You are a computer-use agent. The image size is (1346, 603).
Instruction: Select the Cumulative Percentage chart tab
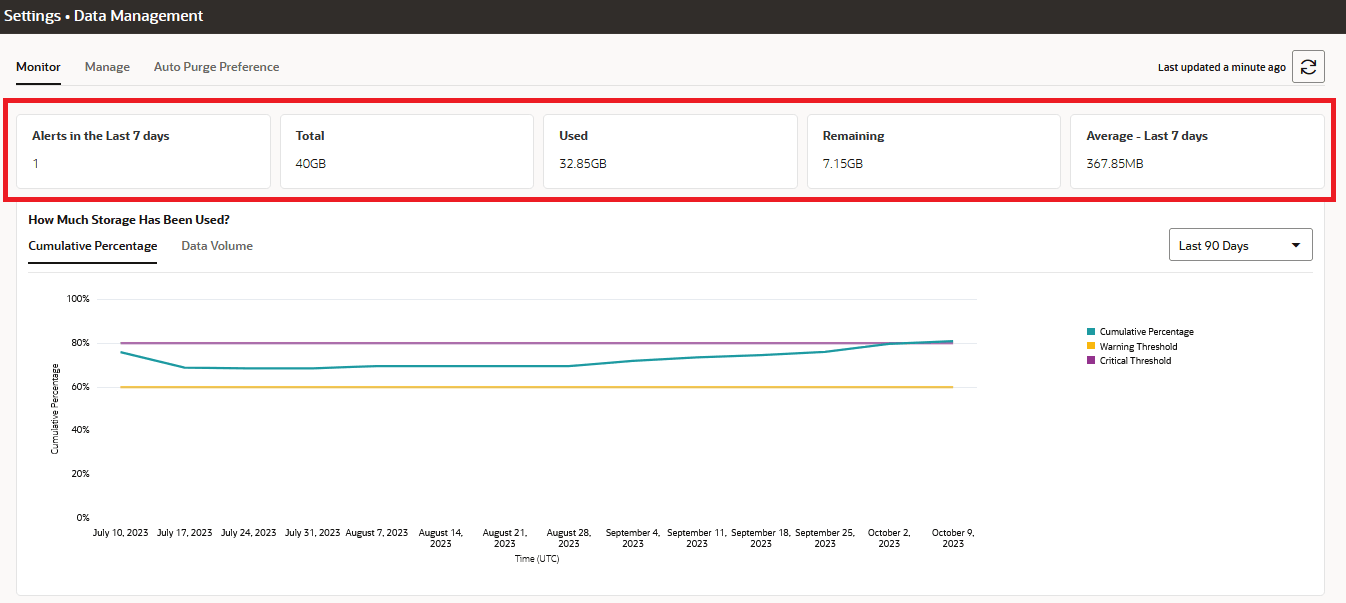pos(93,246)
